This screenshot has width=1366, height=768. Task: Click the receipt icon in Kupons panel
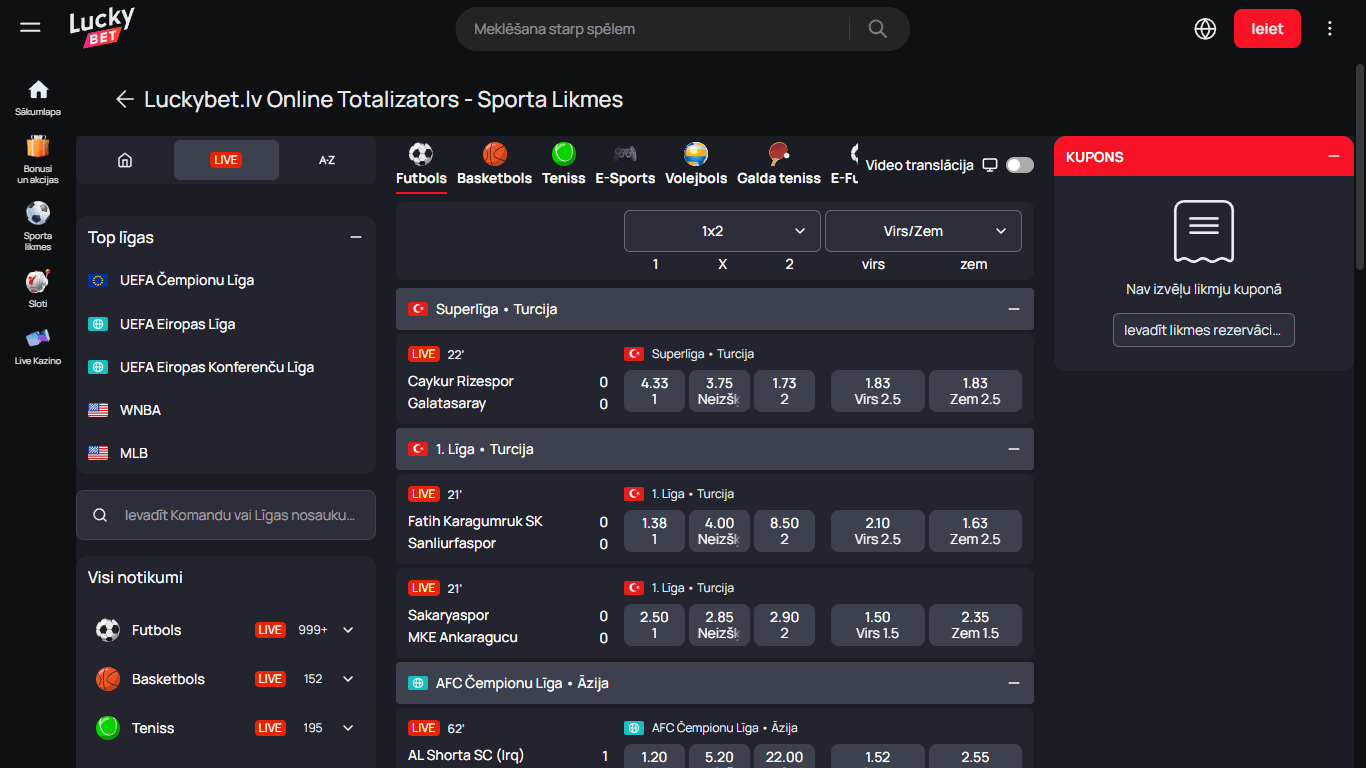(1204, 231)
